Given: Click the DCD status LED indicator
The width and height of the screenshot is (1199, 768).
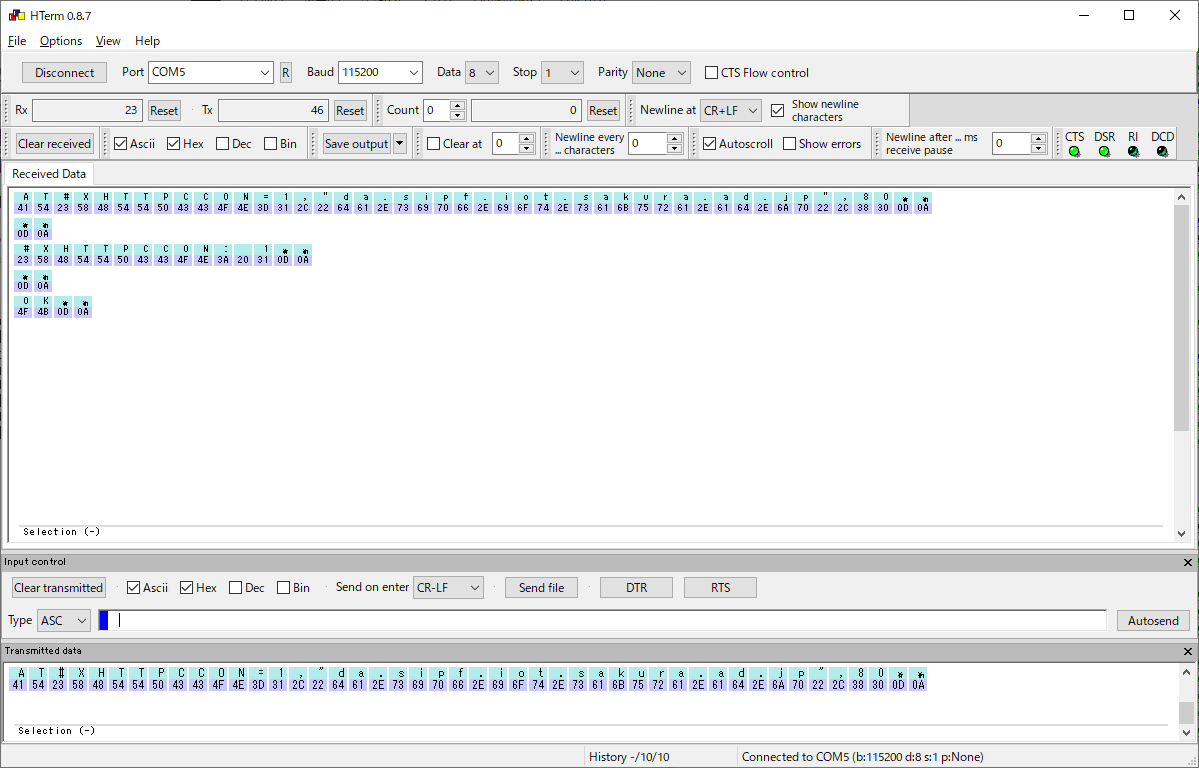Looking at the screenshot, I should click(x=1162, y=151).
